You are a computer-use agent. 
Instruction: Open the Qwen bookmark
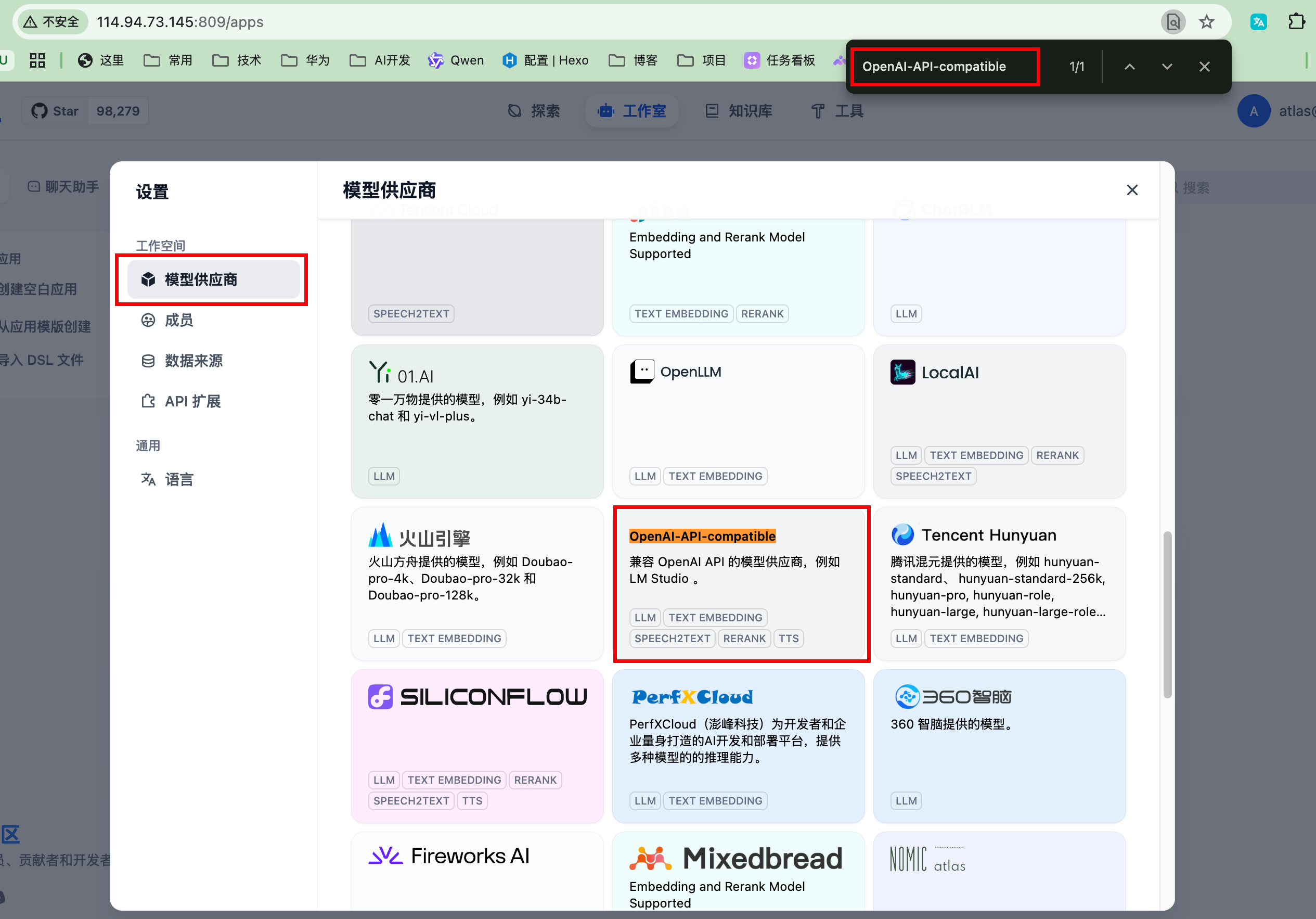456,60
